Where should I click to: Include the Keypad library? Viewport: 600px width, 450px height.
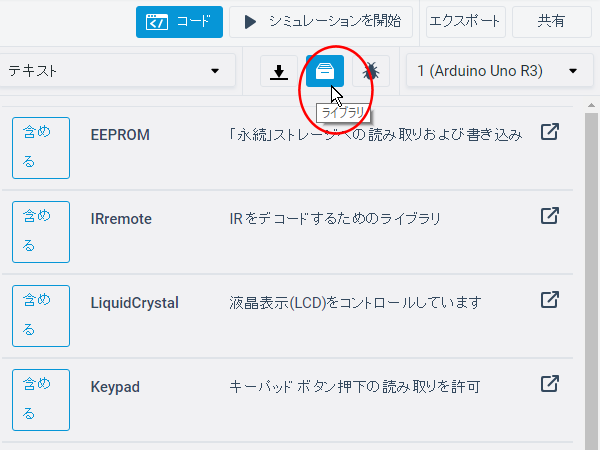tap(41, 398)
